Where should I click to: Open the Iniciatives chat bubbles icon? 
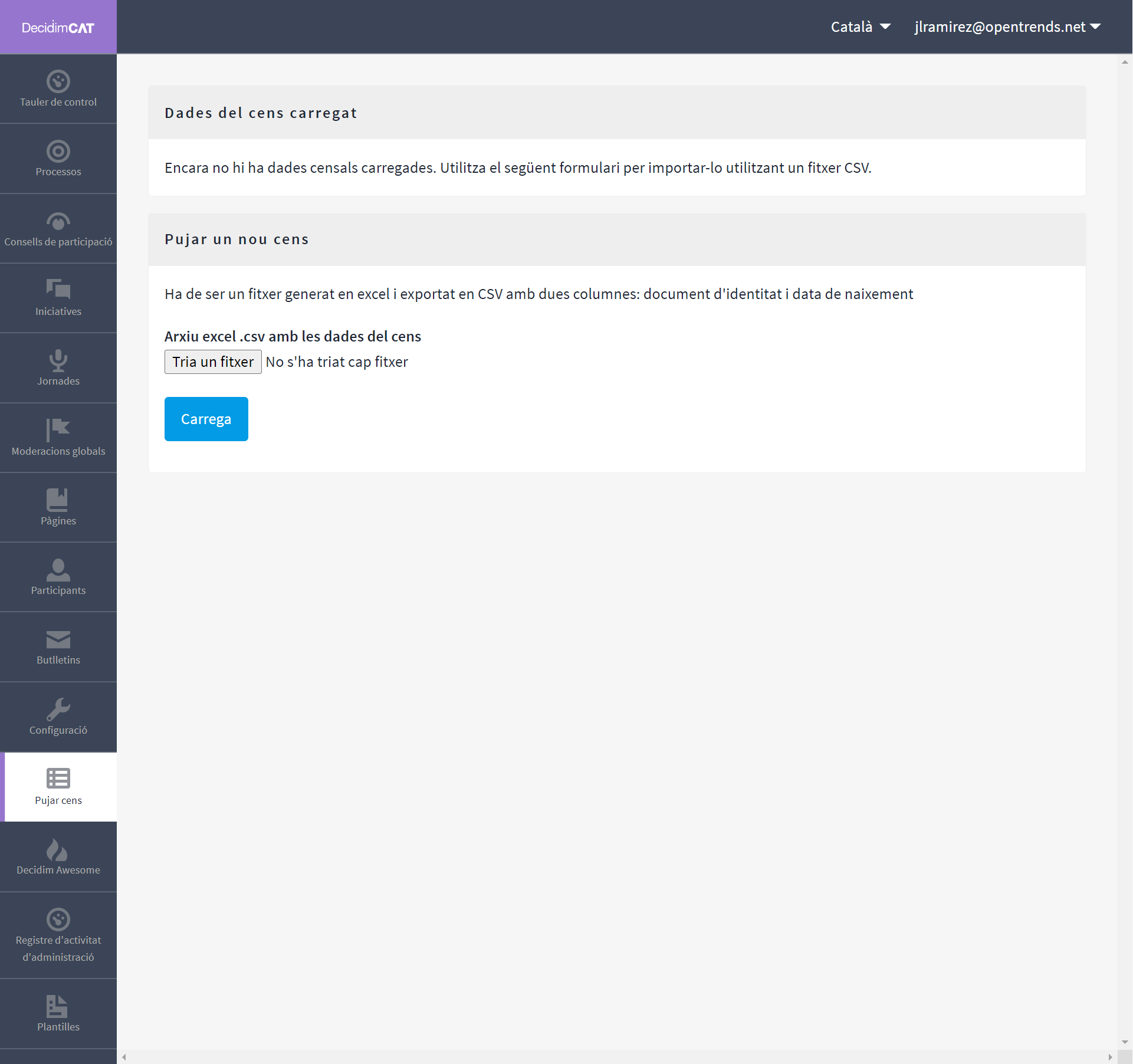(x=58, y=290)
